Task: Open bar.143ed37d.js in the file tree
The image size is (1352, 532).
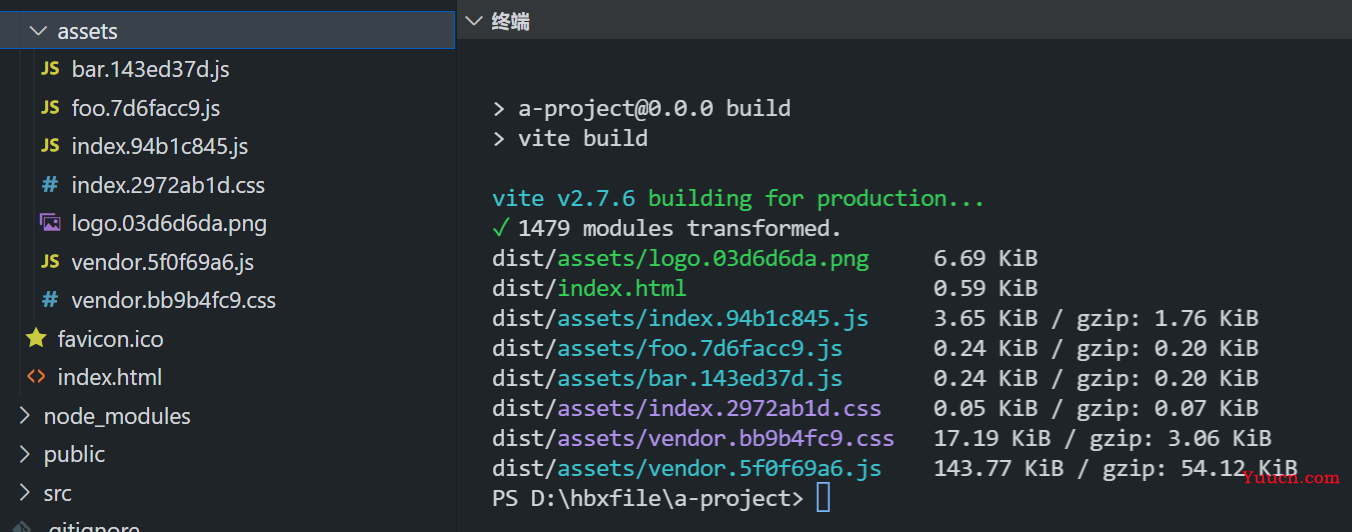Action: coord(151,70)
